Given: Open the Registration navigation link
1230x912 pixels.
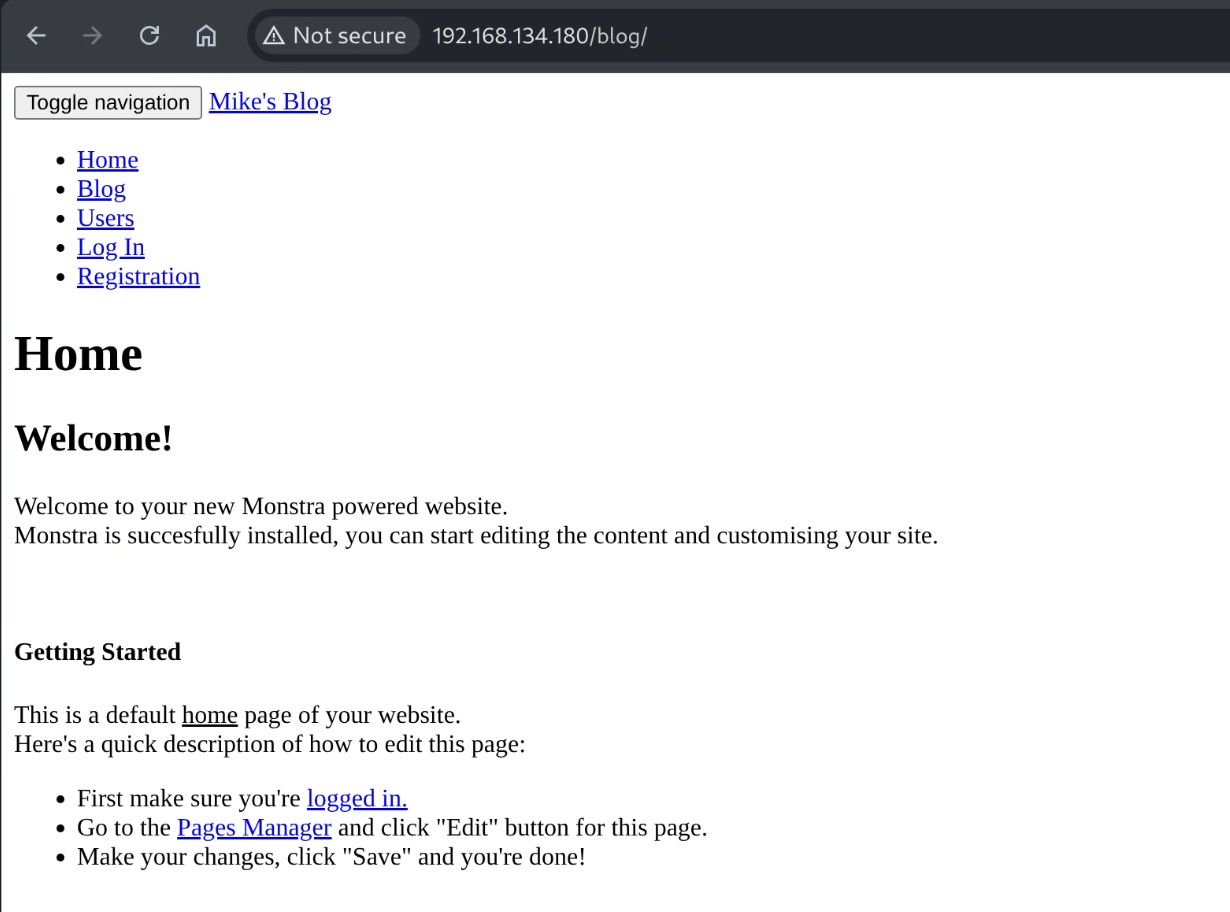Looking at the screenshot, I should (x=138, y=276).
